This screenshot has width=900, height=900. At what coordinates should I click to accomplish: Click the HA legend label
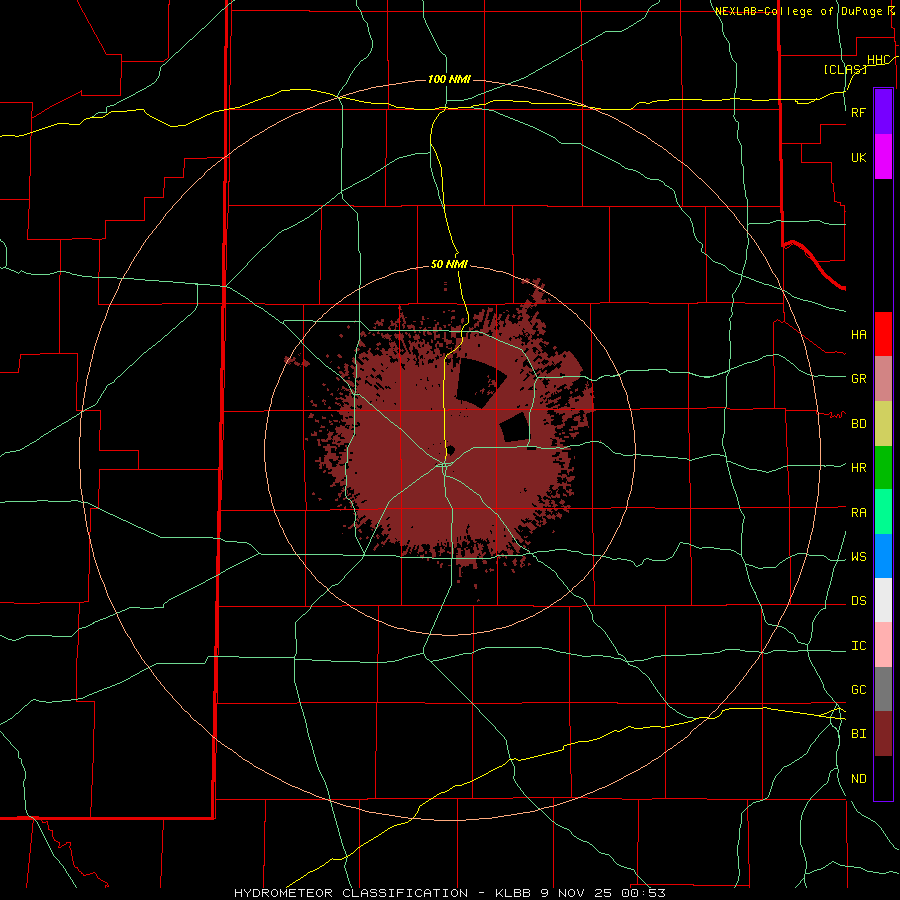coord(858,334)
